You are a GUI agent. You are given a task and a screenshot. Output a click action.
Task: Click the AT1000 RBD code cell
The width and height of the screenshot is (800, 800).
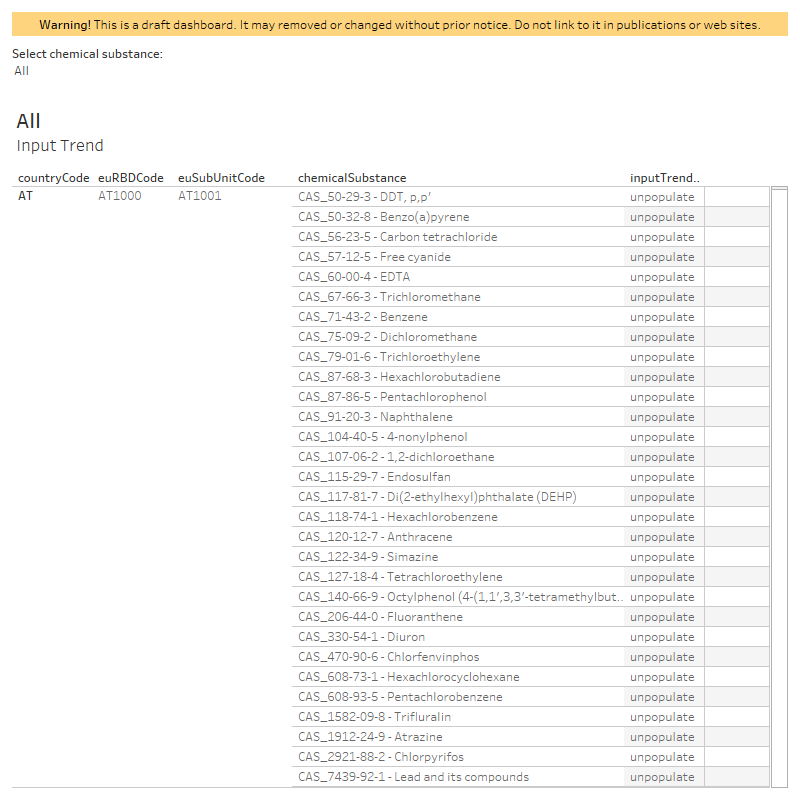coord(119,196)
